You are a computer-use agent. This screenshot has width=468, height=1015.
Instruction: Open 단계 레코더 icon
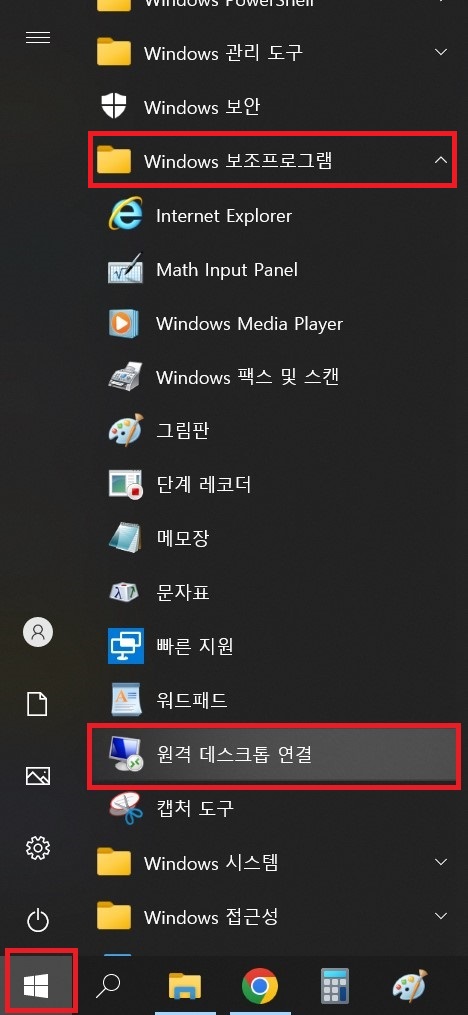click(x=126, y=484)
